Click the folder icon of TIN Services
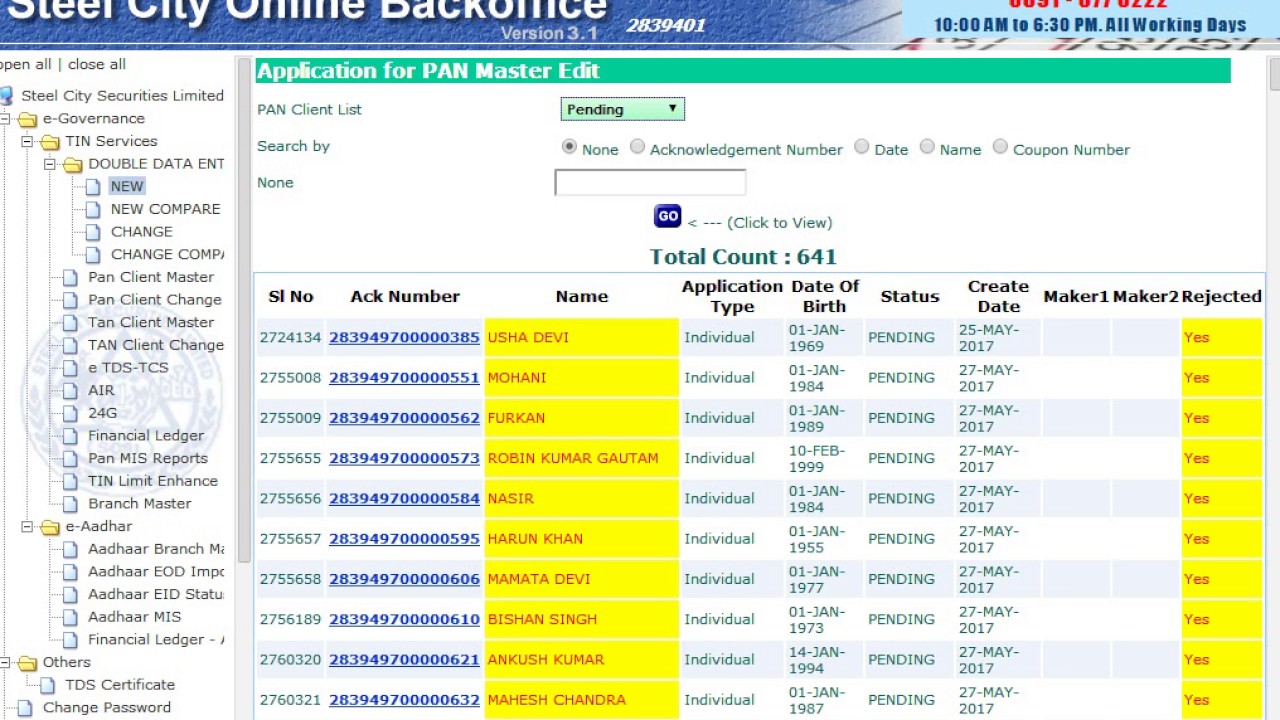The width and height of the screenshot is (1280, 720). 50,141
